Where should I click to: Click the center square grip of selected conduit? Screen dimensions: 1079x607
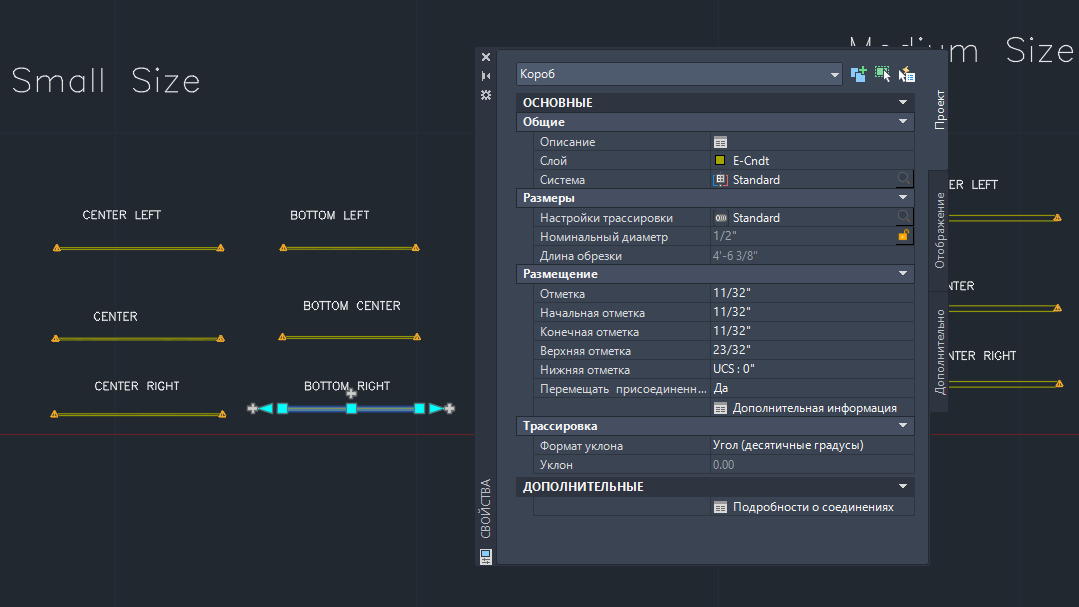[x=352, y=409]
